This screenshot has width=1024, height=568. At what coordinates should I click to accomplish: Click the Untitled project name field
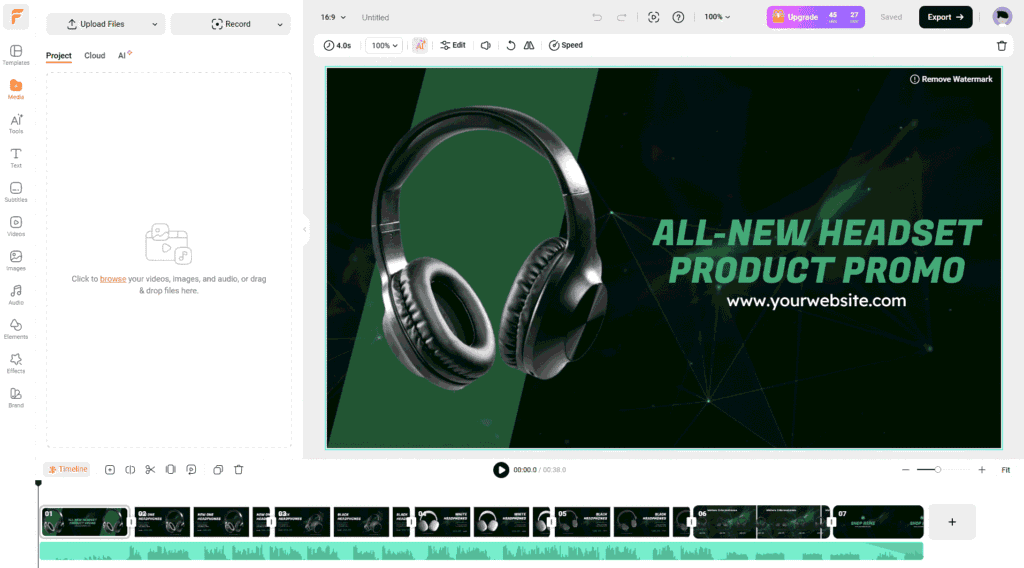tap(376, 18)
